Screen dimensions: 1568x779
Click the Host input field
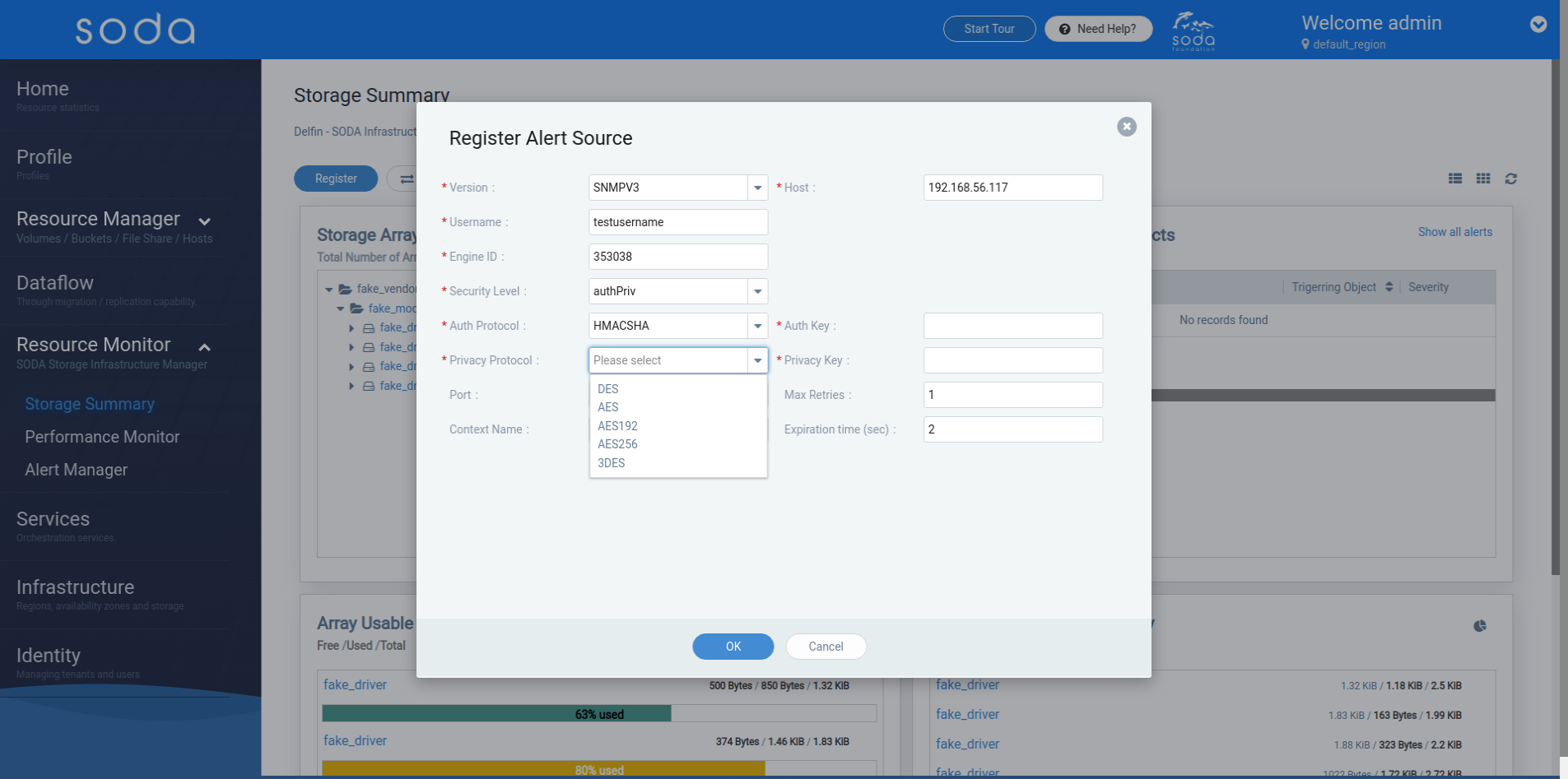click(1013, 188)
